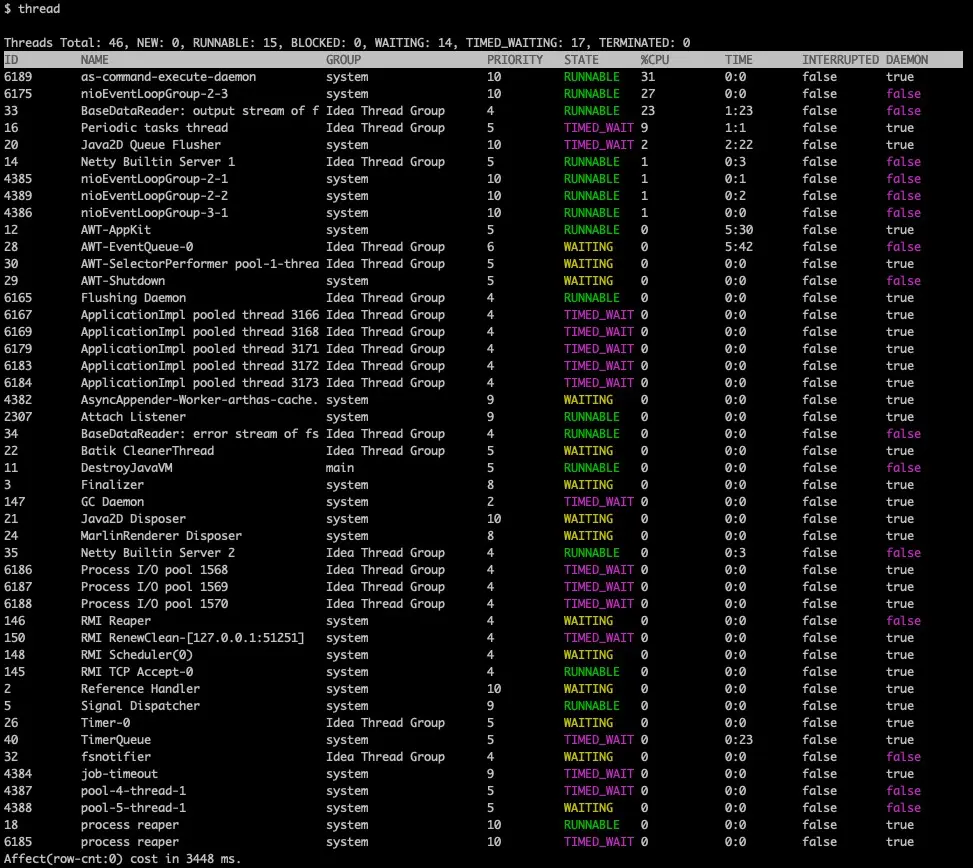Click the DestroyJavaVM thread name
Screen dimensions: 973x868
(x=126, y=468)
